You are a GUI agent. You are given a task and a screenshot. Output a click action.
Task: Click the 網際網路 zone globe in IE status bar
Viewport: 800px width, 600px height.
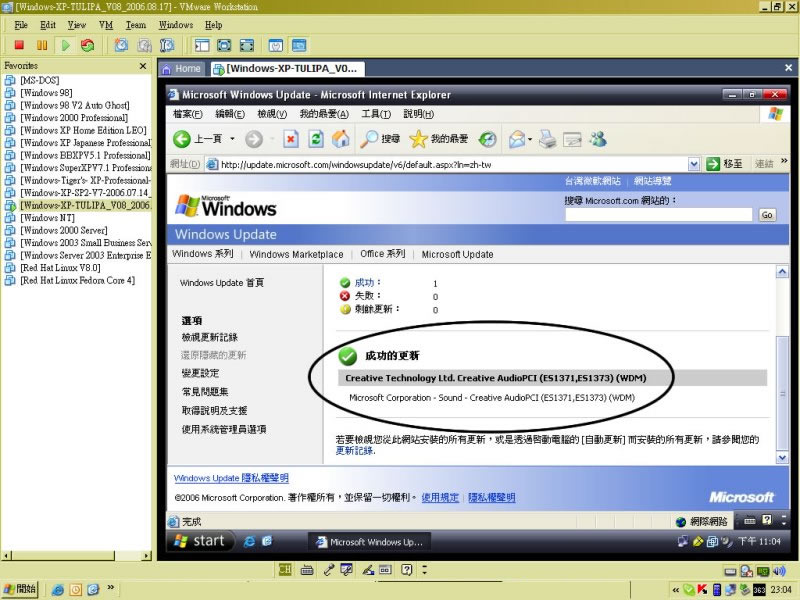pyautogui.click(x=681, y=521)
